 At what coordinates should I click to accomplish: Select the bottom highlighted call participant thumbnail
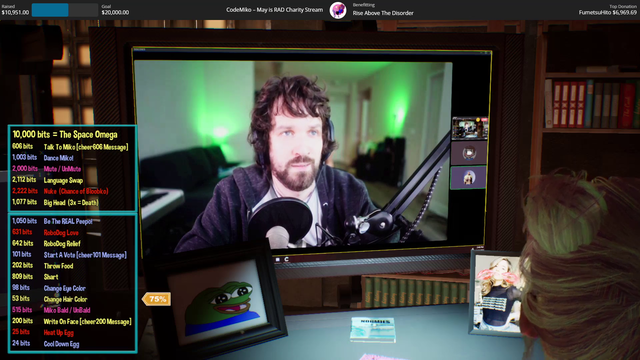click(469, 178)
